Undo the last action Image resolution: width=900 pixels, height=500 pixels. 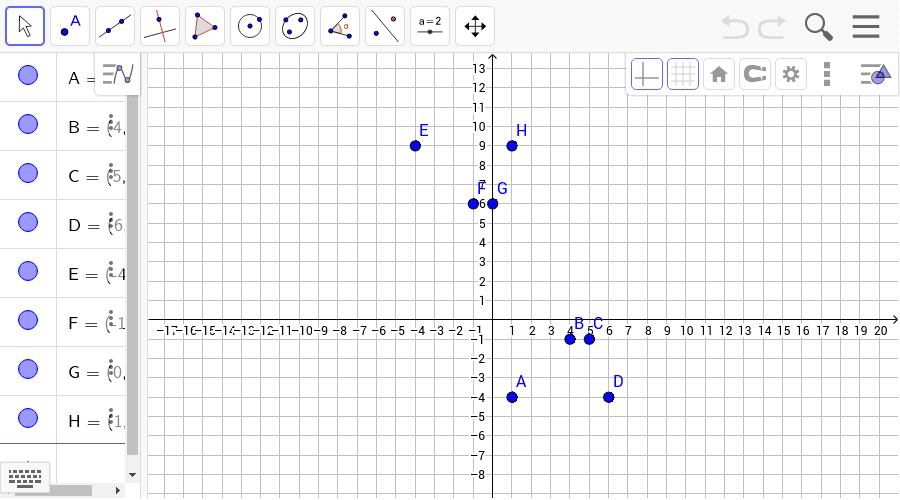(735, 26)
